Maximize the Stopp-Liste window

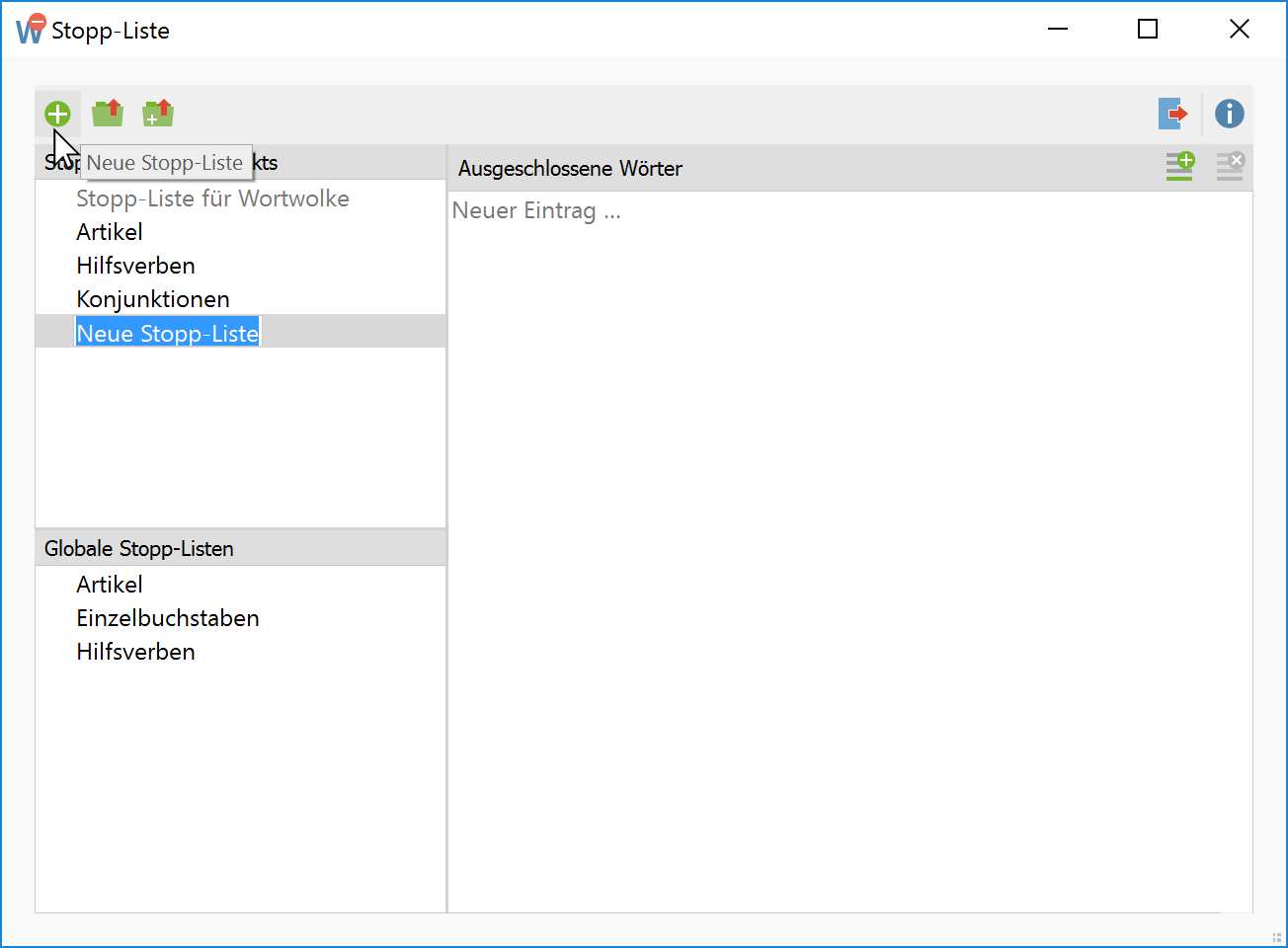pyautogui.click(x=1148, y=30)
